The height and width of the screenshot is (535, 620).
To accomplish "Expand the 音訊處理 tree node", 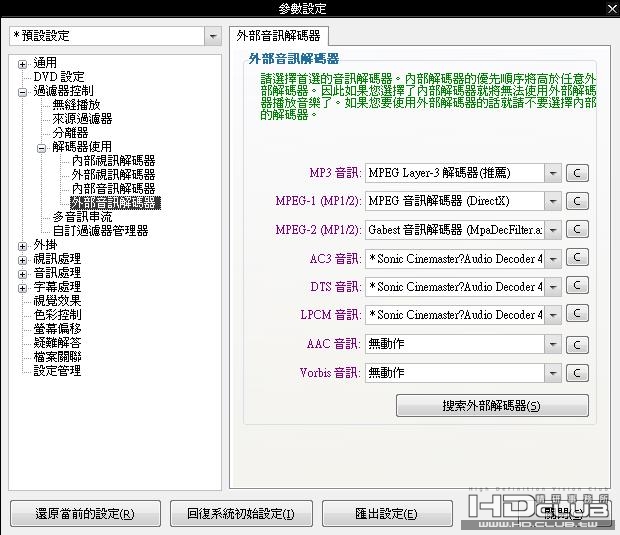I will tap(23, 274).
